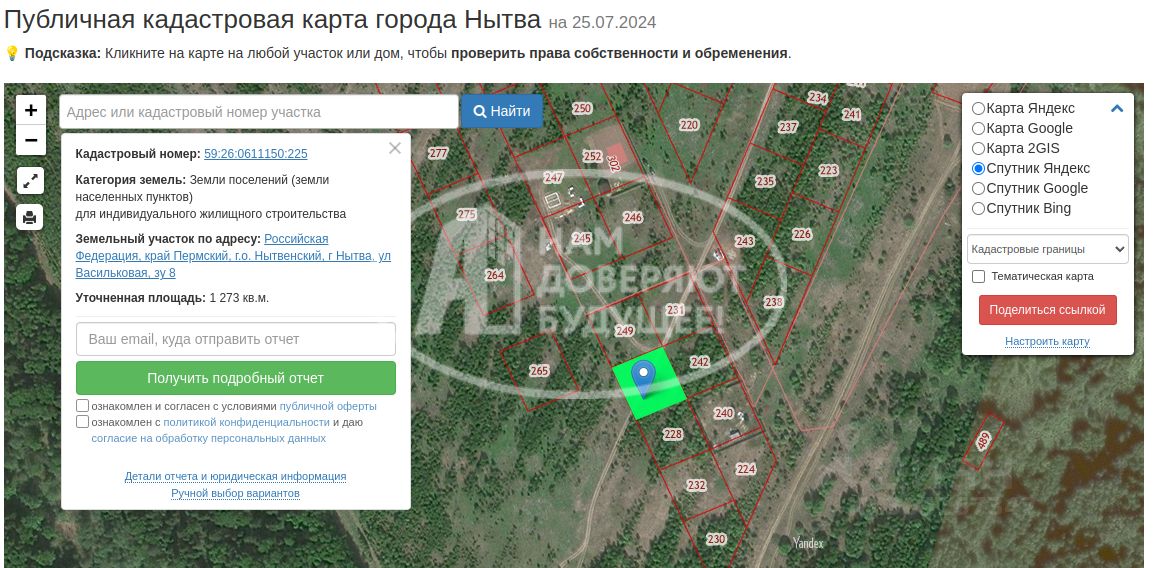Close the parcel info popup
The image size is (1154, 568).
pyautogui.click(x=394, y=148)
